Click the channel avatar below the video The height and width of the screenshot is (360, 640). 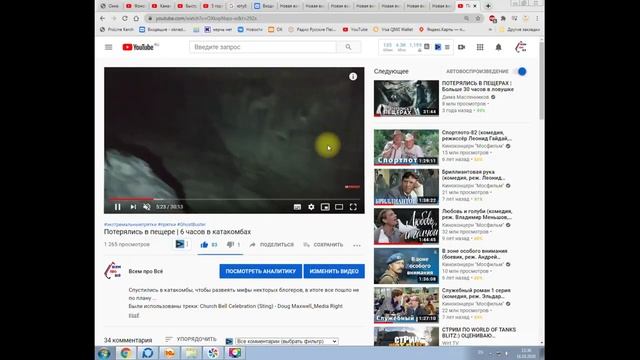[x=113, y=271]
